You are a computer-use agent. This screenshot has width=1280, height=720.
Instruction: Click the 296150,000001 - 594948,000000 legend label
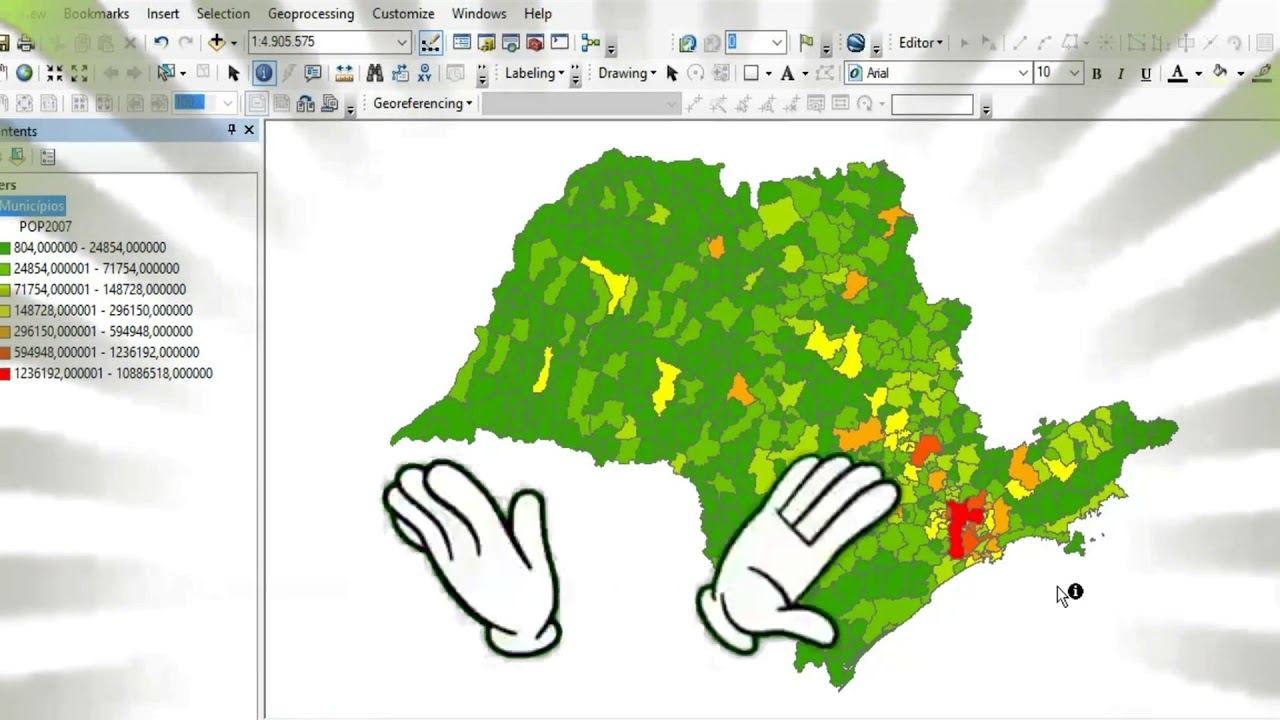103,332
